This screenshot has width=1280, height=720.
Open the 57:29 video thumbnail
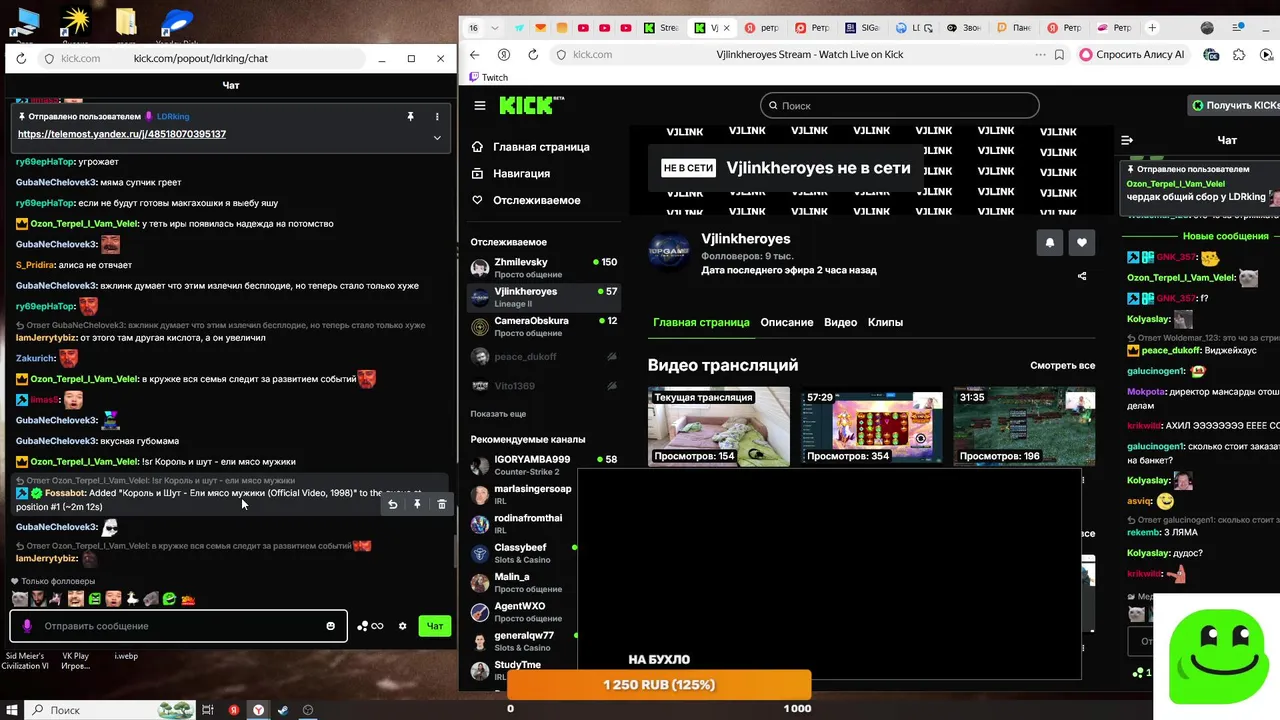tap(872, 426)
